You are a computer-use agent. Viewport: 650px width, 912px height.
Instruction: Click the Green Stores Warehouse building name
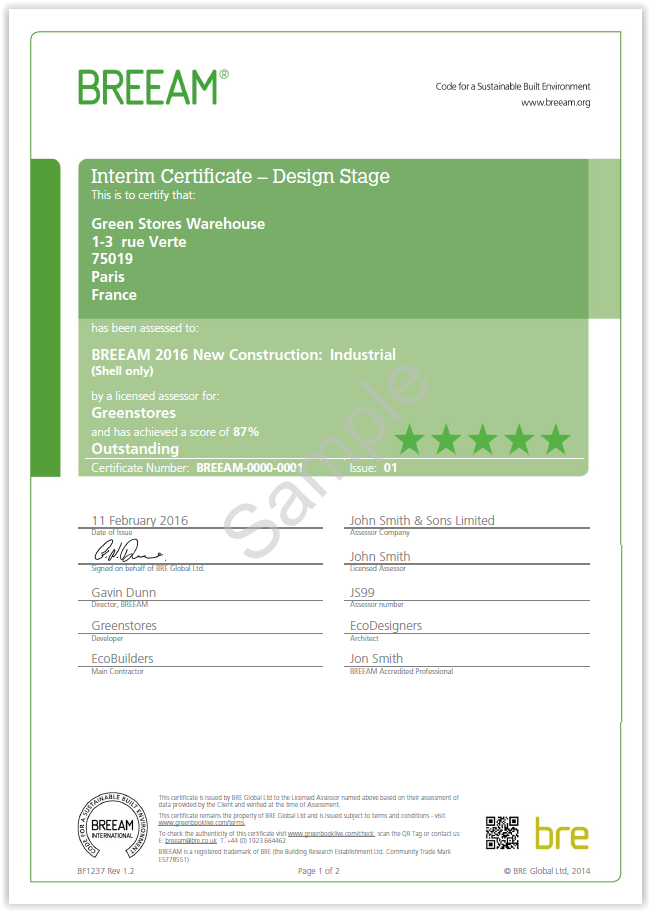pos(178,224)
